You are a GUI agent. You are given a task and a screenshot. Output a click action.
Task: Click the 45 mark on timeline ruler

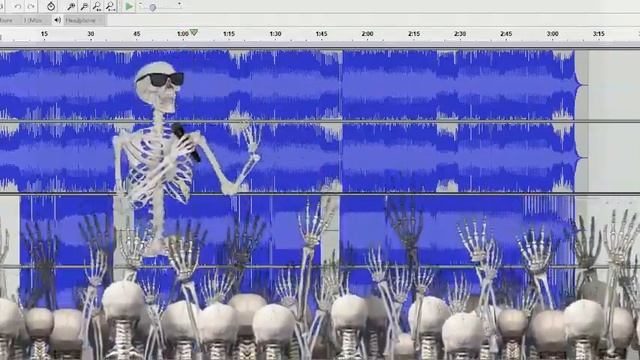(x=137, y=34)
